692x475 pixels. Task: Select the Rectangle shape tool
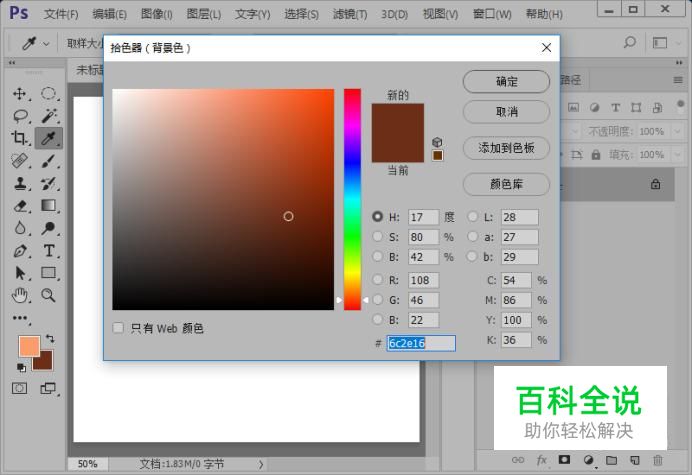(x=48, y=273)
